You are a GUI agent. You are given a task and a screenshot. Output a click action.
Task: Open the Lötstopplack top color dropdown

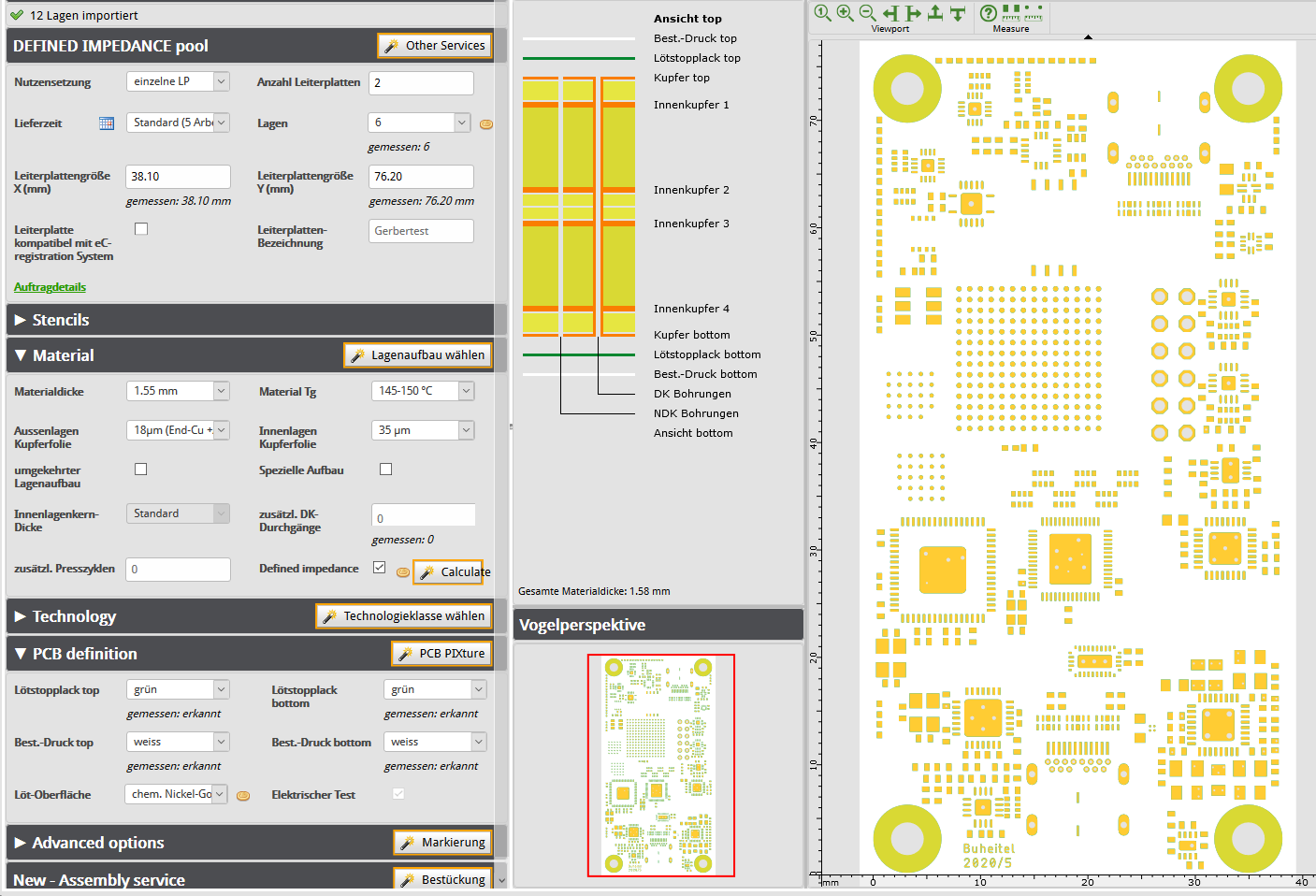[178, 689]
